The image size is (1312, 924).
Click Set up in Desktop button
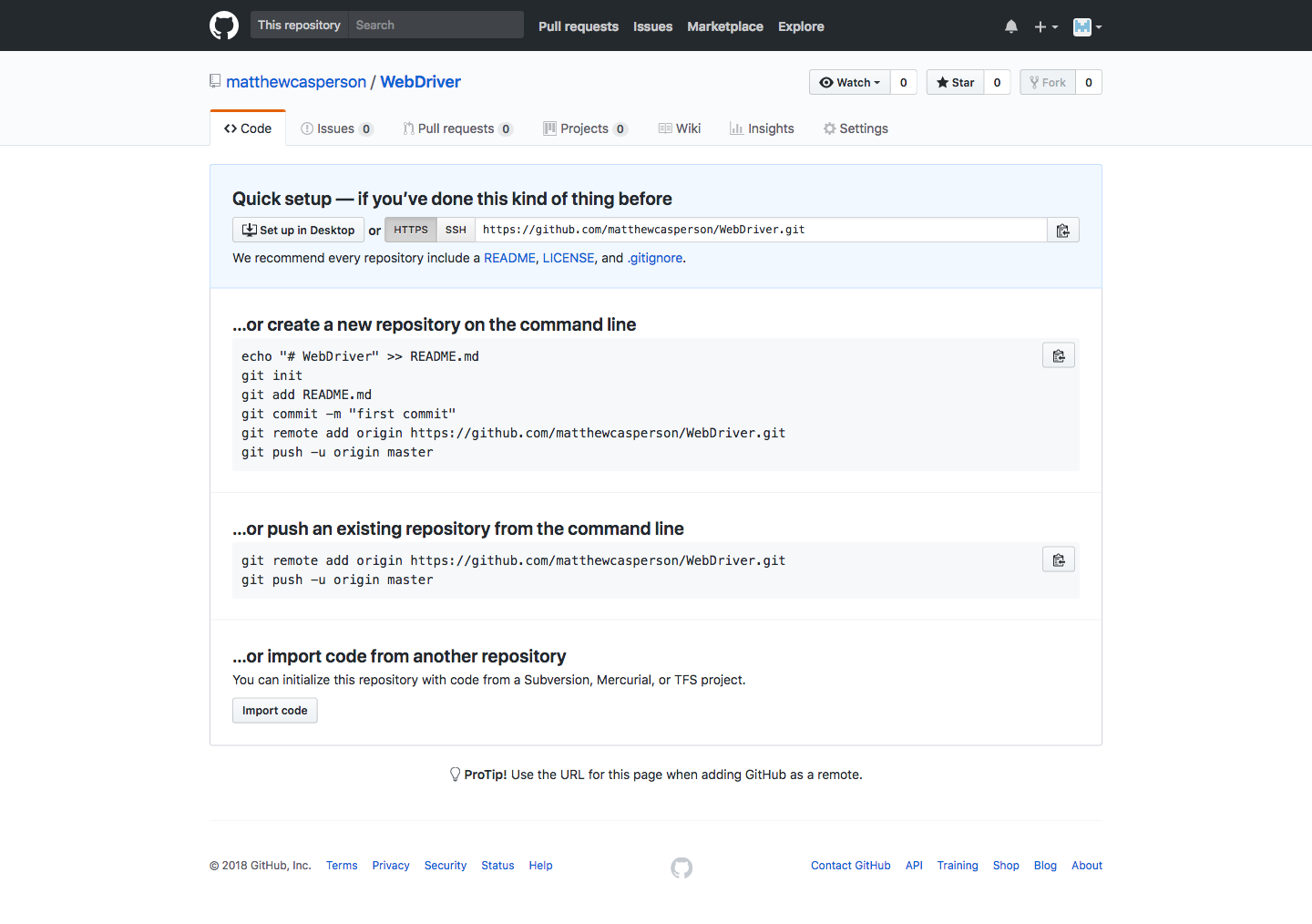tap(299, 231)
